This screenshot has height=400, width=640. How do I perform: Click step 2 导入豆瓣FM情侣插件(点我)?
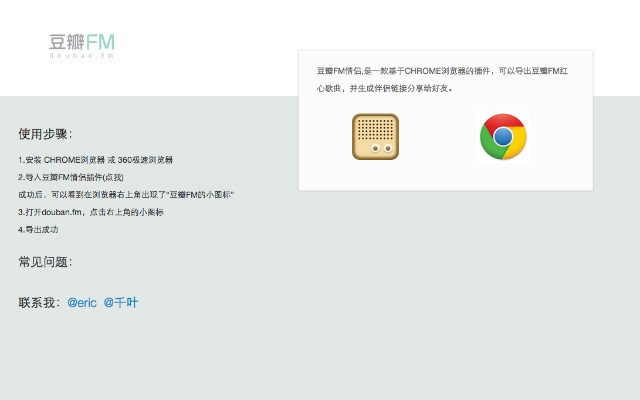[71, 177]
